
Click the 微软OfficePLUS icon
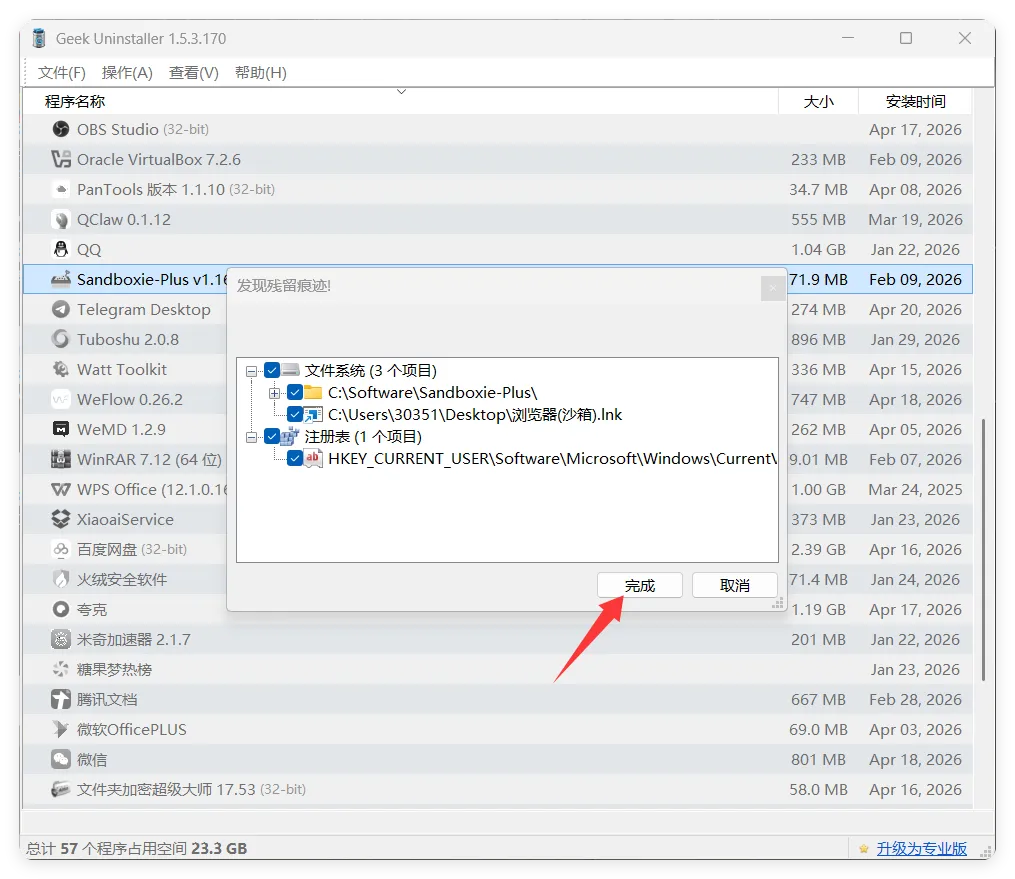pos(61,729)
